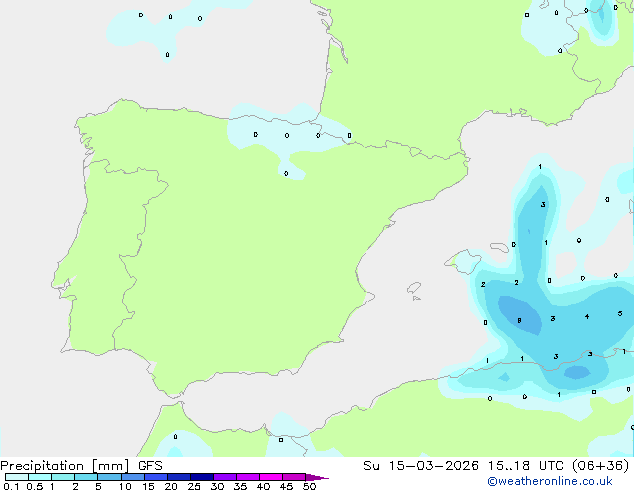Click the 40–45 mm magenta legend box
The width and height of the screenshot is (634, 490).
[x=271, y=477]
